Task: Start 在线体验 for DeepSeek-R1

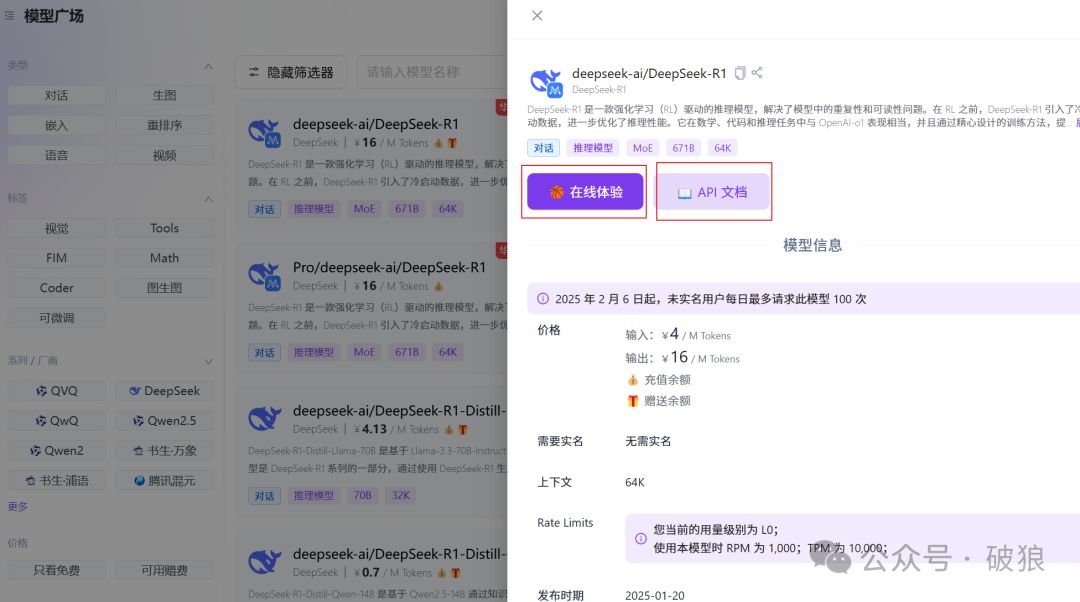Action: tap(585, 191)
